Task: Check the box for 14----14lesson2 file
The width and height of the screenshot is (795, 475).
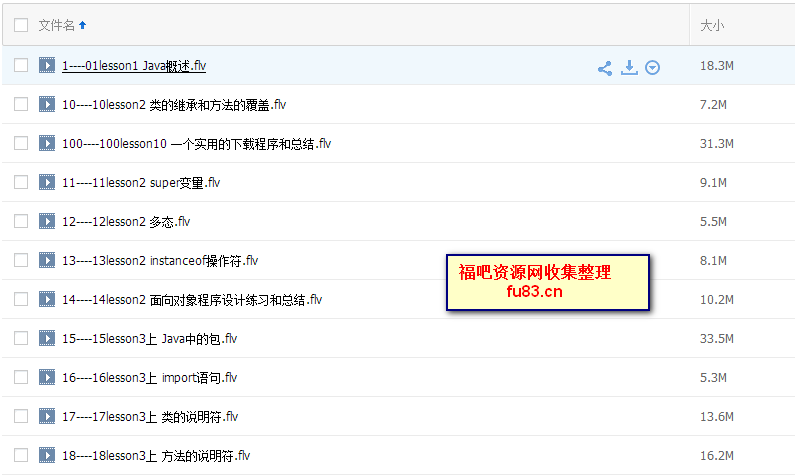Action: (x=21, y=299)
